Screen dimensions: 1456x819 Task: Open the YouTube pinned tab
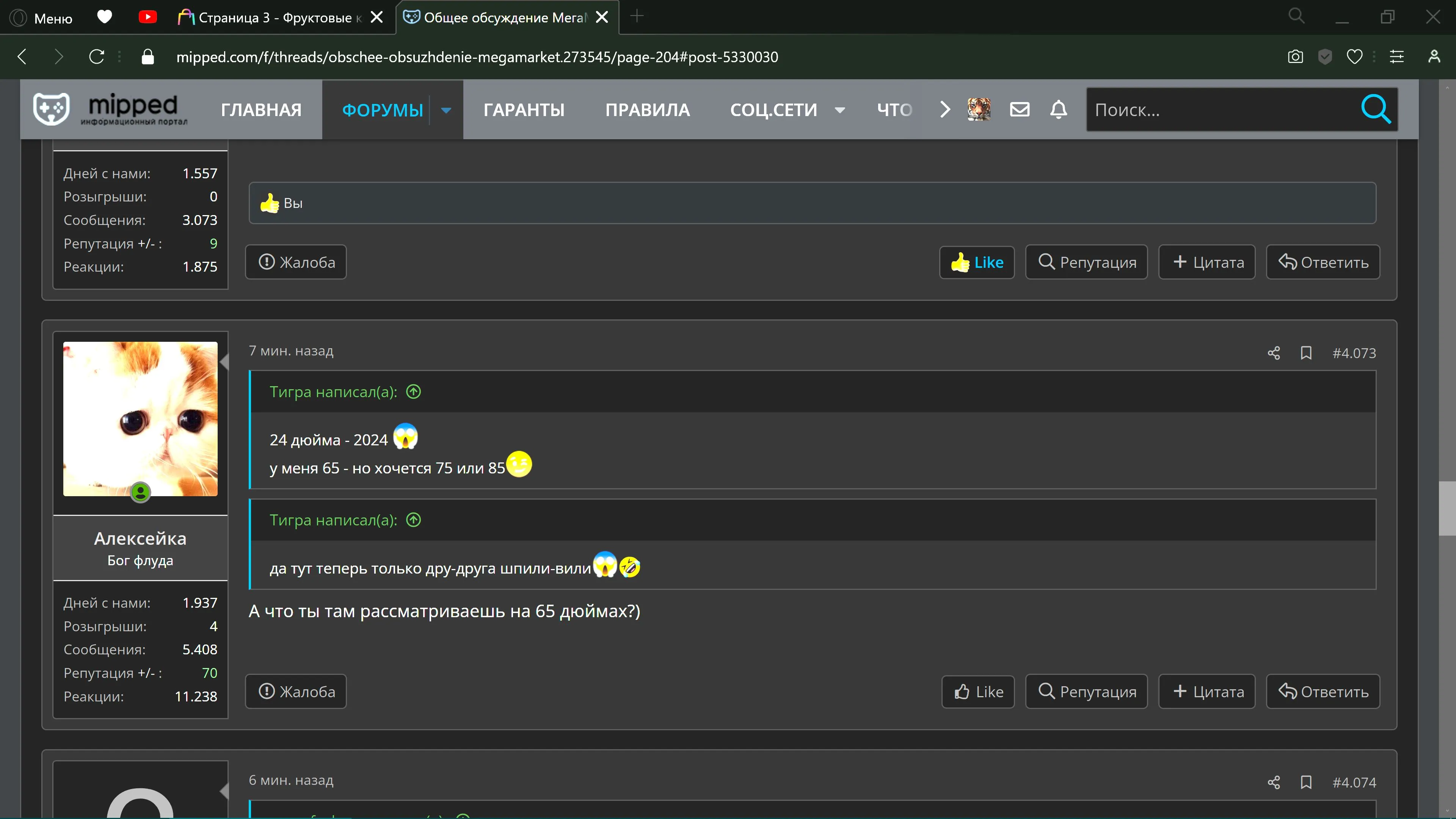tap(147, 17)
